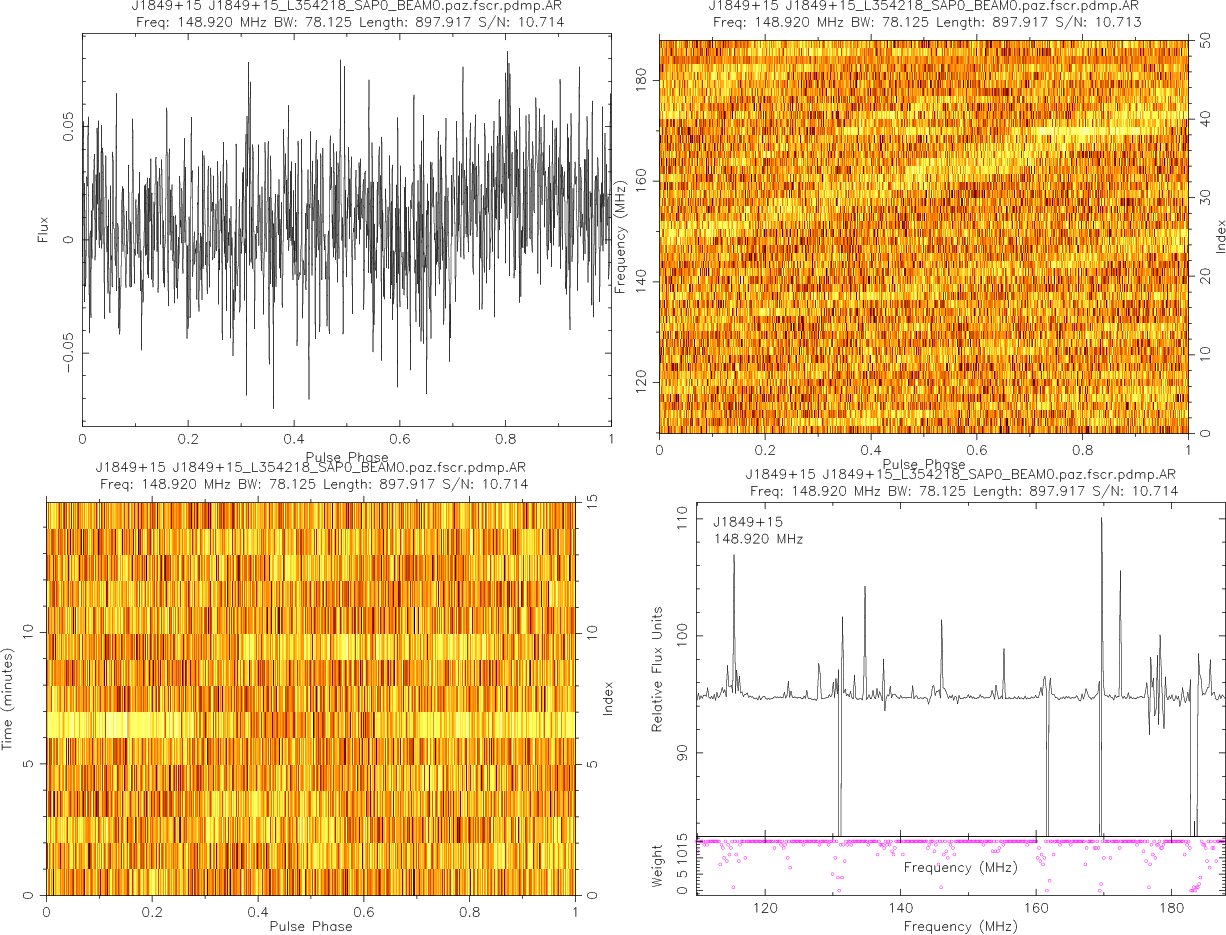Click the "Time (minutes)" axis label
This screenshot has width=1226, height=935.
coord(7,699)
